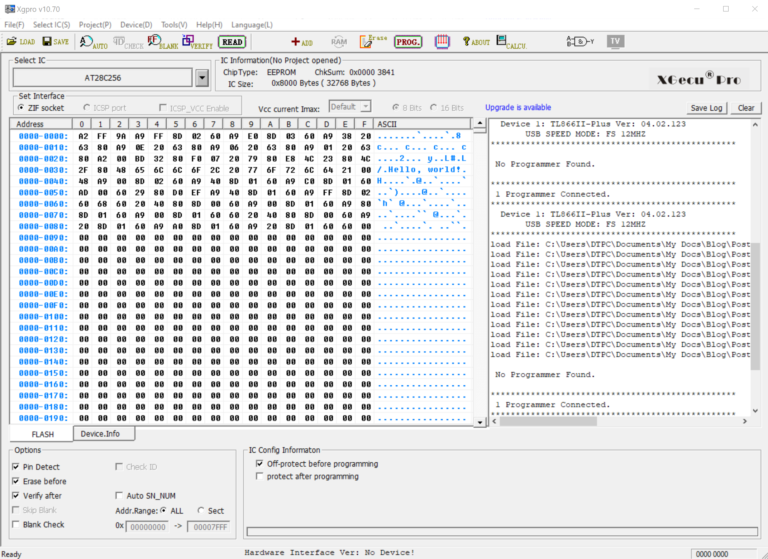The width and height of the screenshot is (768, 559).
Task: Expand the Select IC dropdown arrow
Action: pyautogui.click(x=202, y=77)
